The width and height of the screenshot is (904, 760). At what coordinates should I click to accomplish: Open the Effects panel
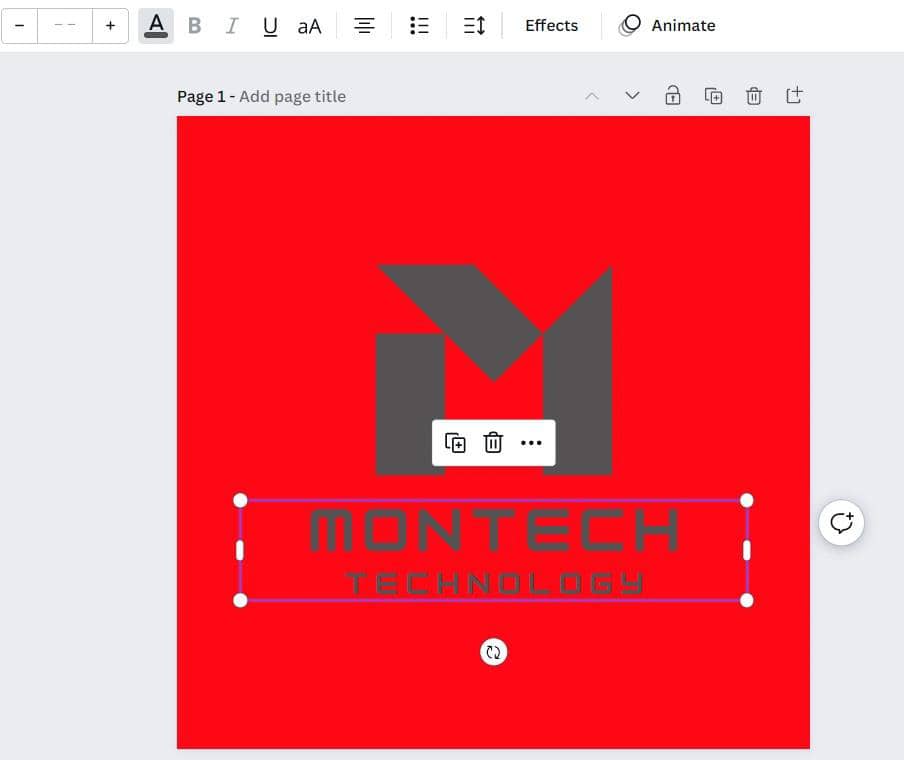(551, 26)
